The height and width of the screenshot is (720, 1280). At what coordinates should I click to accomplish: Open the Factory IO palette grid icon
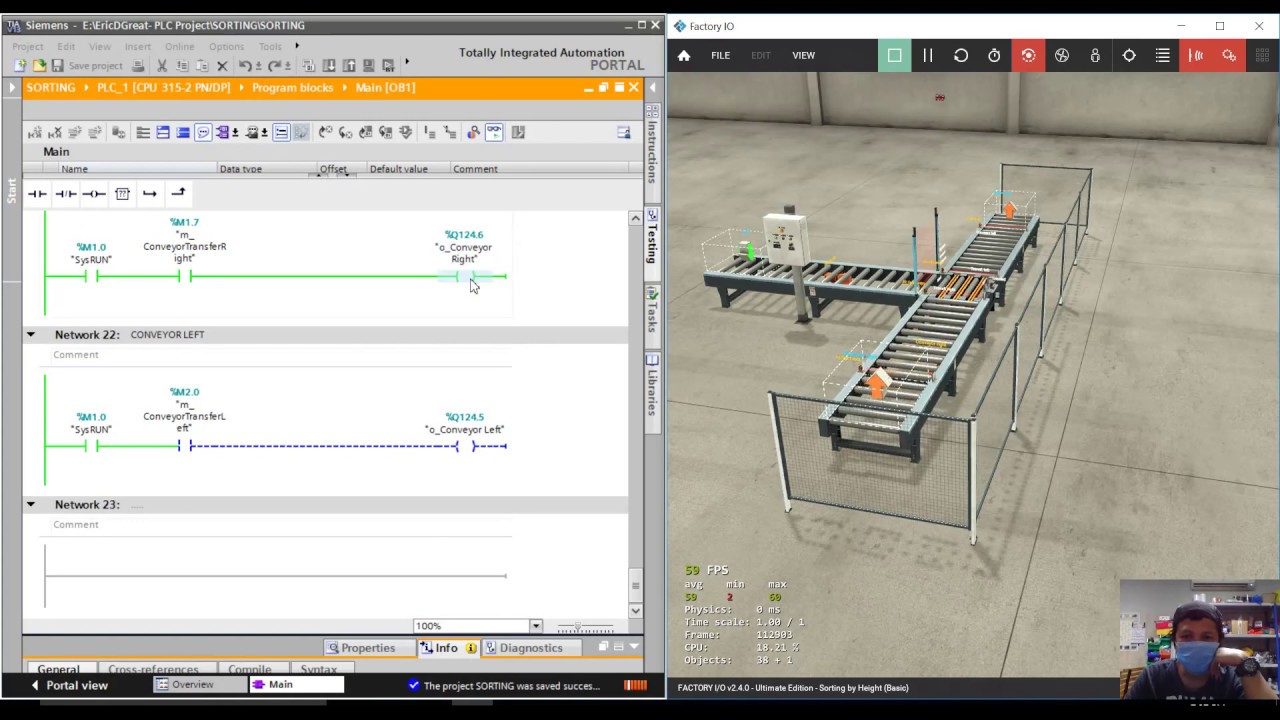(1262, 55)
